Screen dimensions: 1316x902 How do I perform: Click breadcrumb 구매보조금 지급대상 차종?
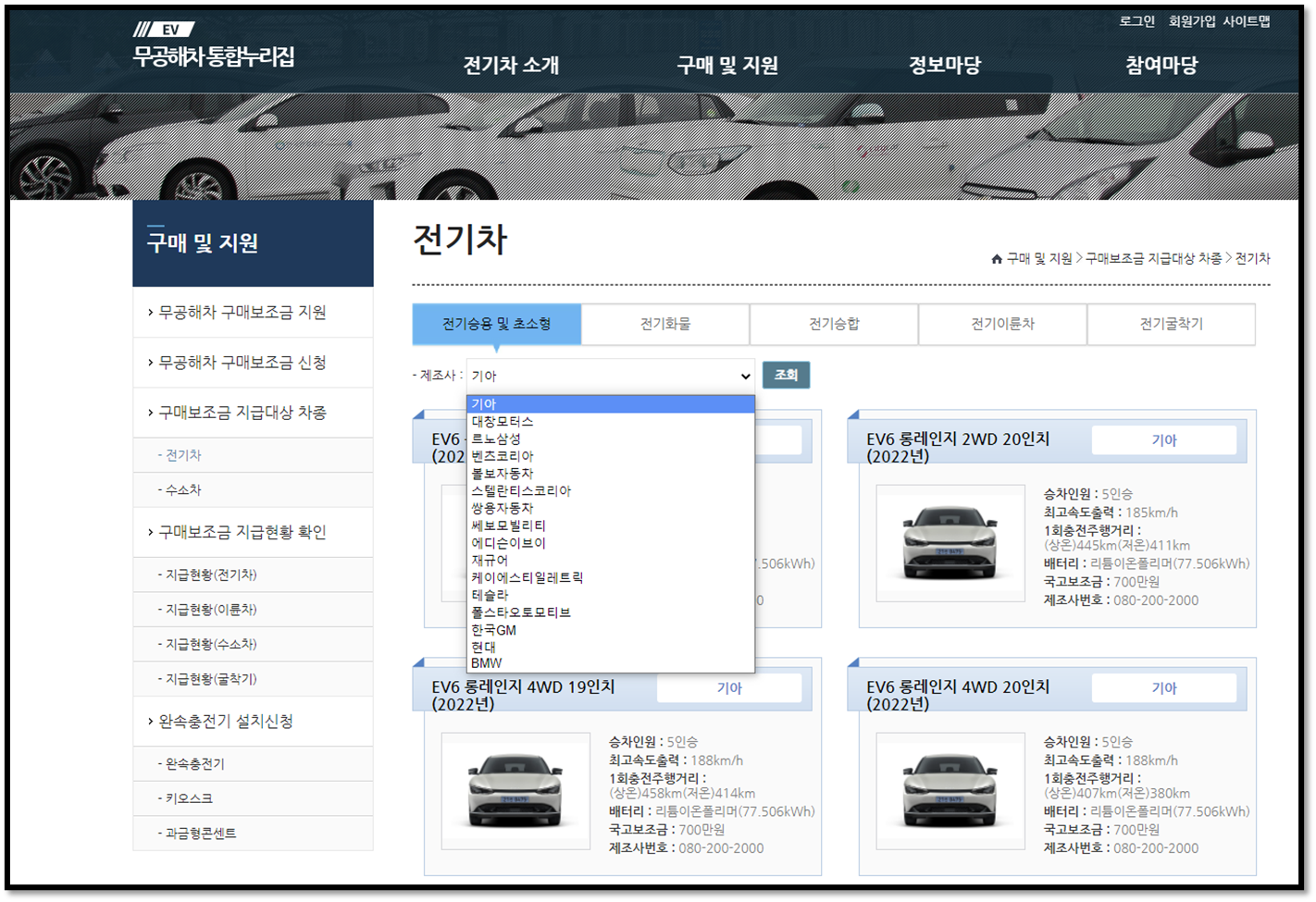[x=1153, y=259]
